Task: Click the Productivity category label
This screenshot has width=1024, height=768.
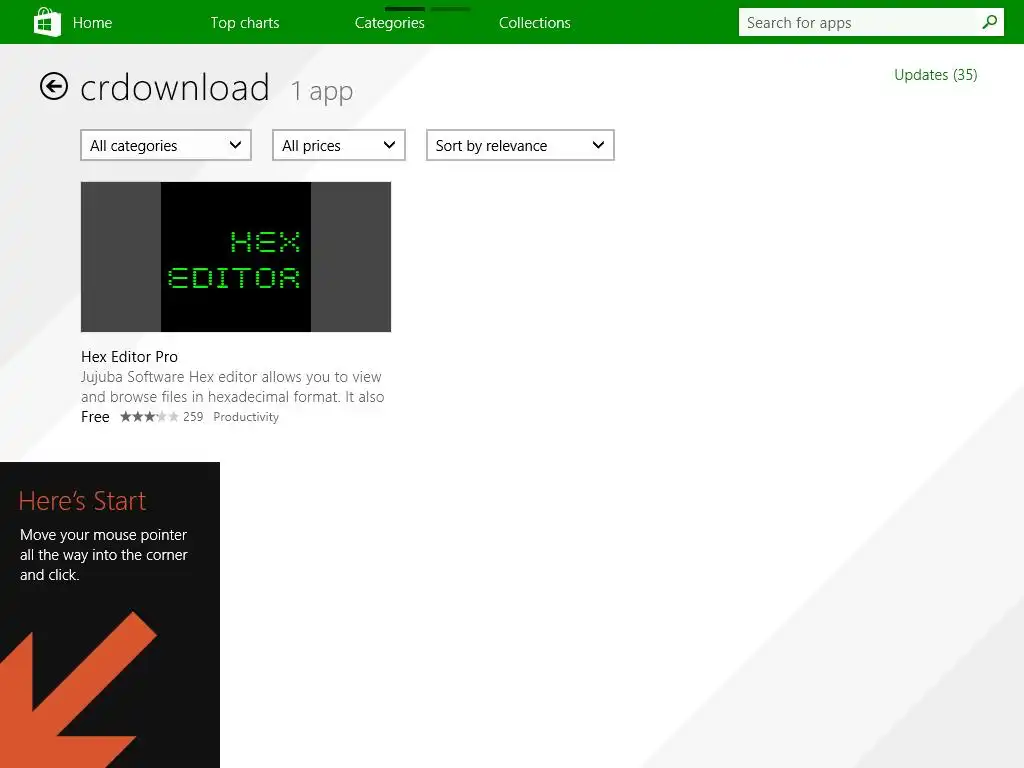Action: 246,417
